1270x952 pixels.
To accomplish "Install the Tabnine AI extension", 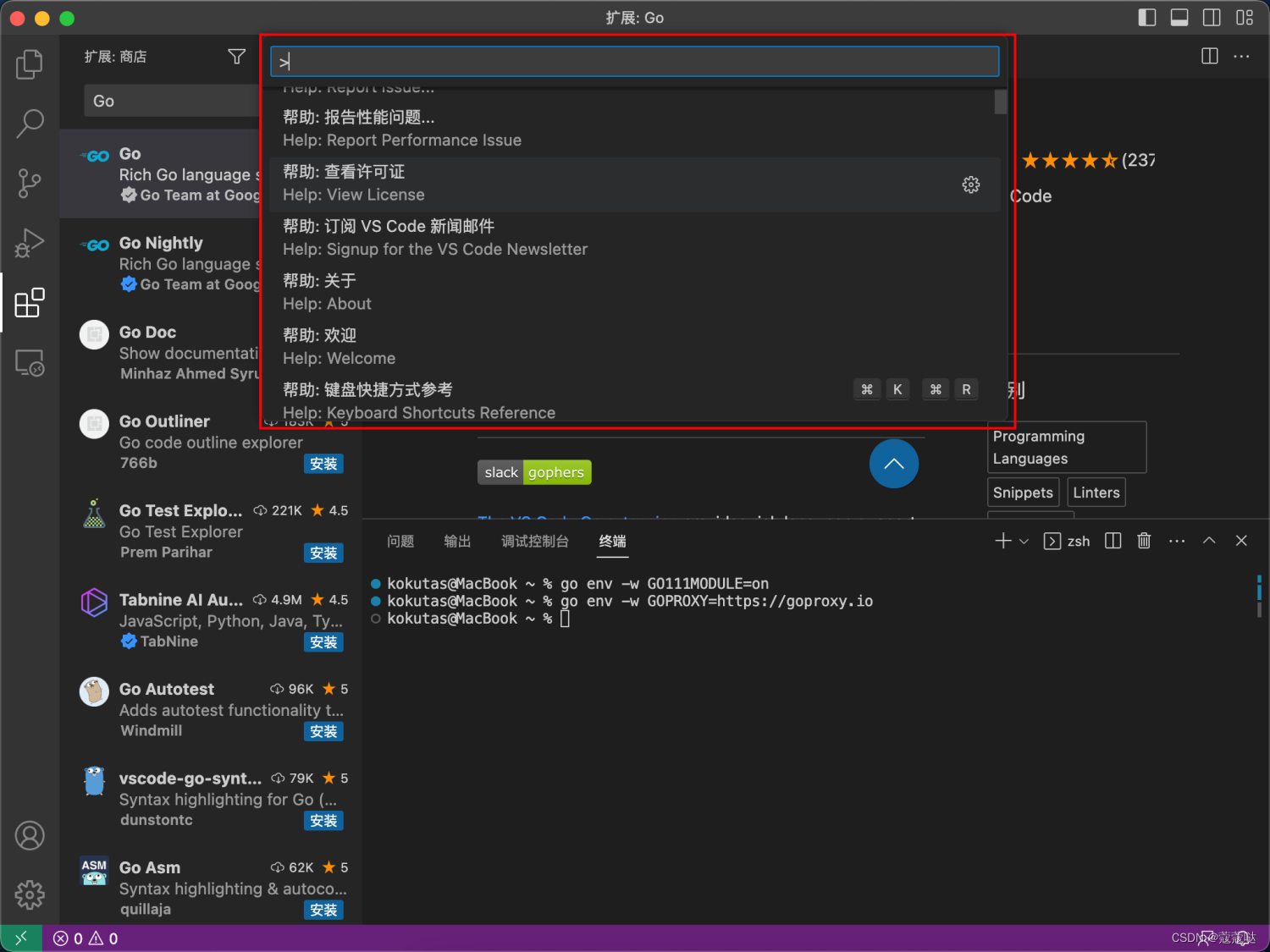I will (323, 642).
